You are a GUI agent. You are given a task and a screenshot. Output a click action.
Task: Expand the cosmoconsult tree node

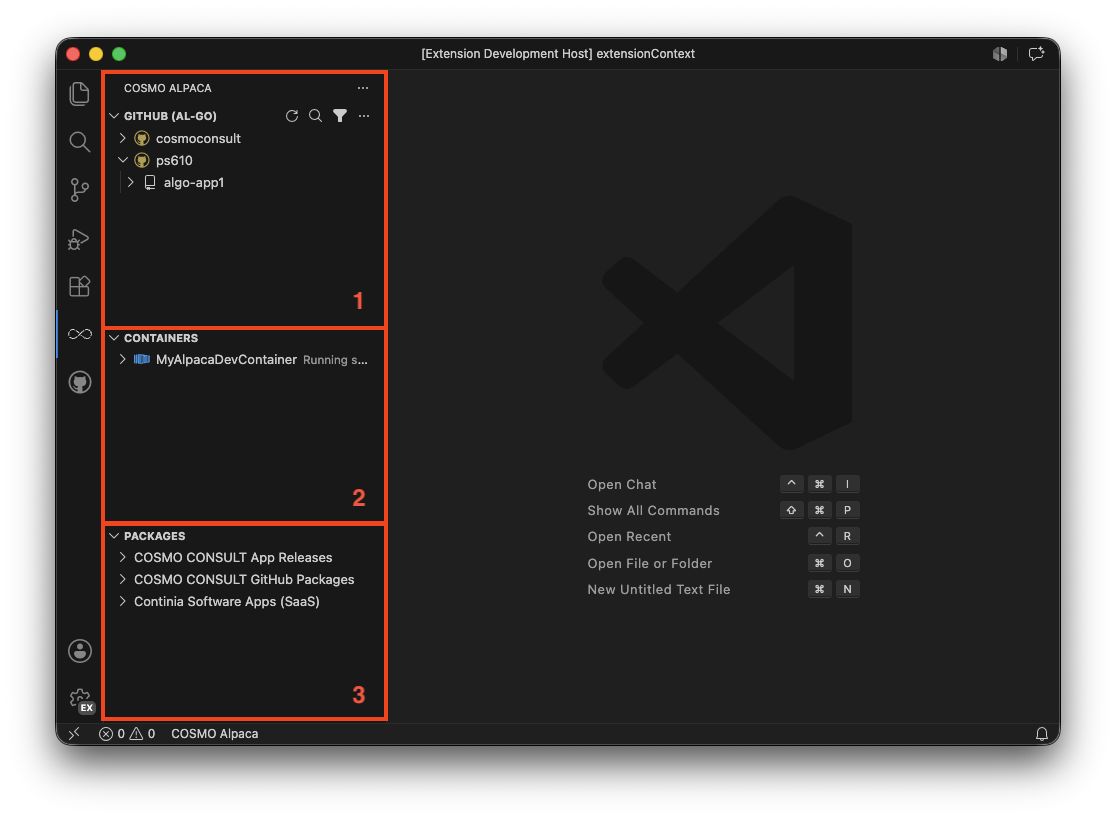tap(122, 138)
